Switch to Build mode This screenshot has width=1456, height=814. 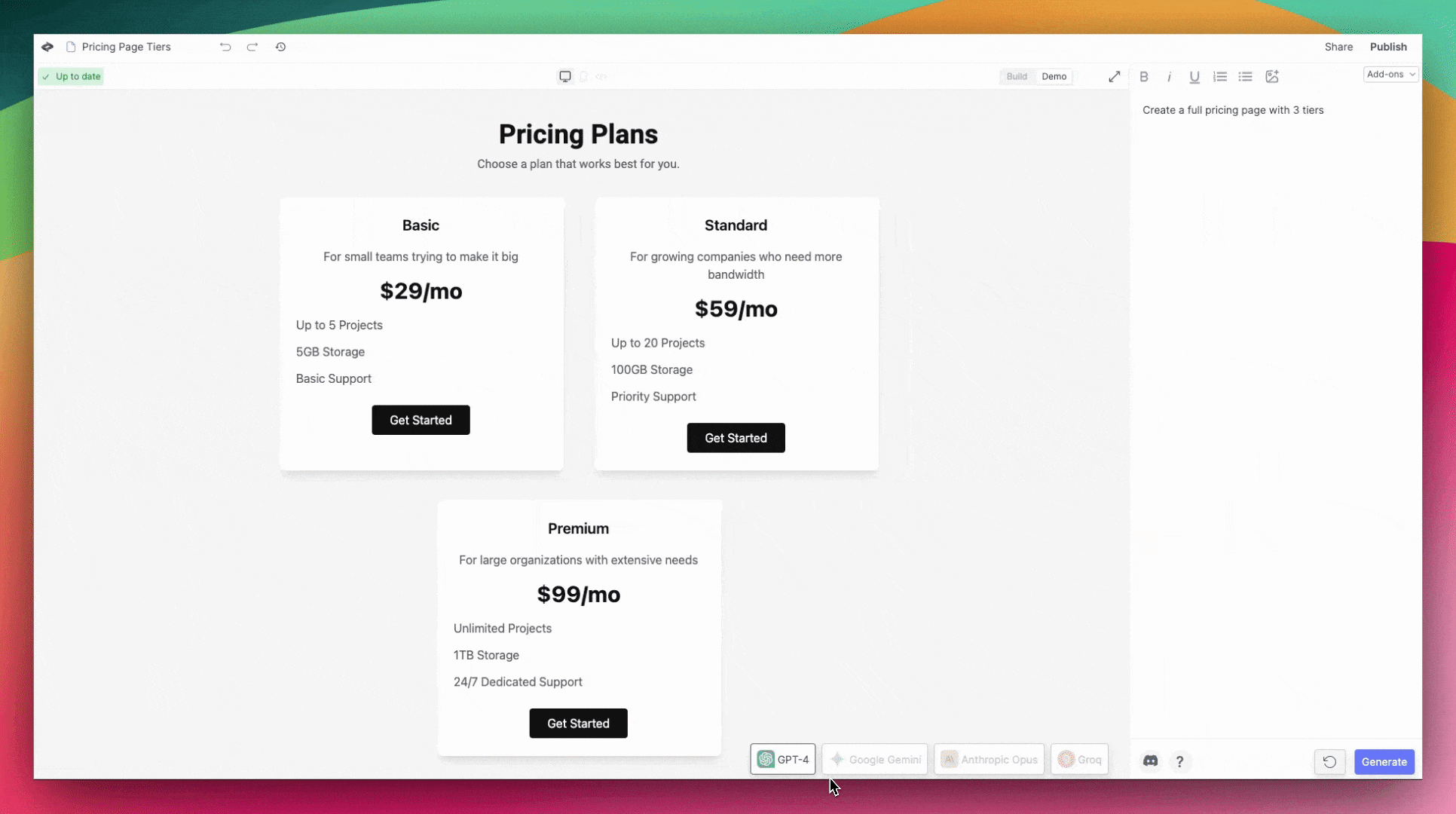pos(1017,76)
